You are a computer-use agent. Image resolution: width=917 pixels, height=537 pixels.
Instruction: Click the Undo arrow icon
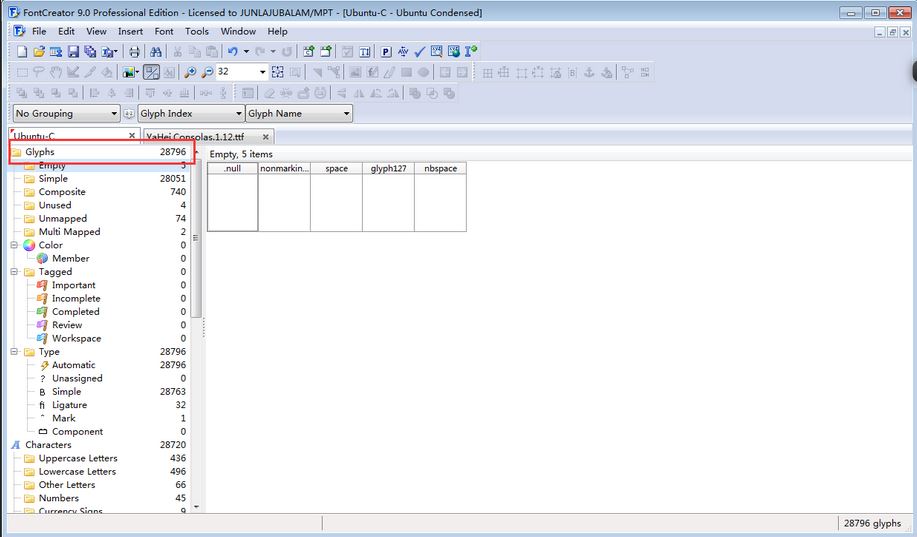[x=232, y=51]
